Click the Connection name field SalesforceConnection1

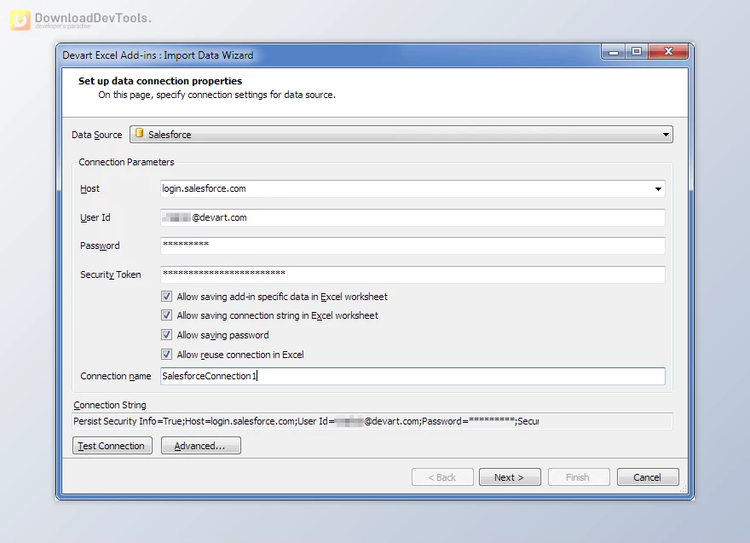[413, 376]
